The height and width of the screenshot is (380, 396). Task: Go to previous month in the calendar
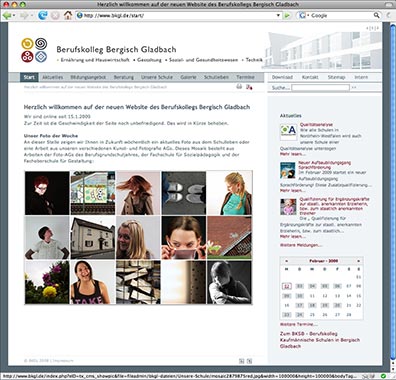286,261
